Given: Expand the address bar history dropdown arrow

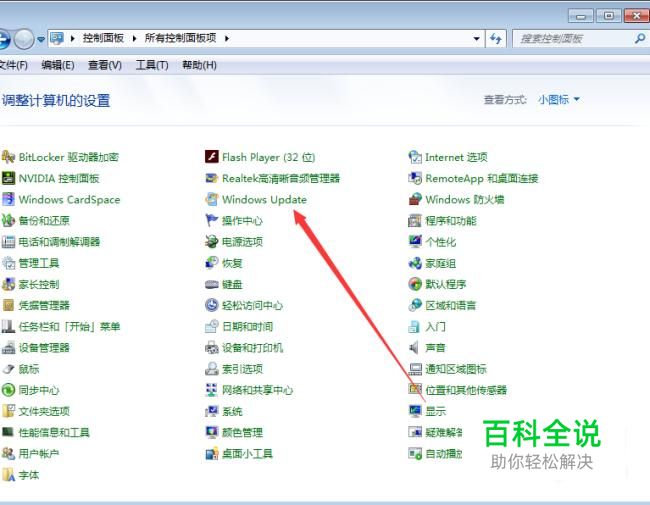Looking at the screenshot, I should click(477, 39).
